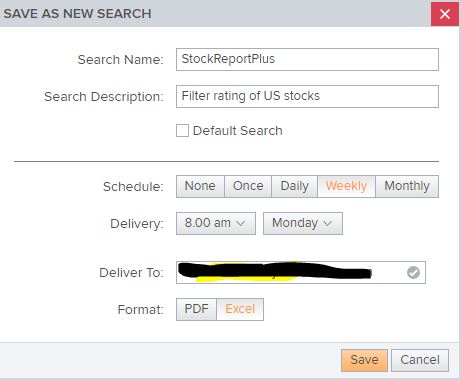Close the Save As New Search dialog
Screen dimensions: 461x380
coord(445,14)
